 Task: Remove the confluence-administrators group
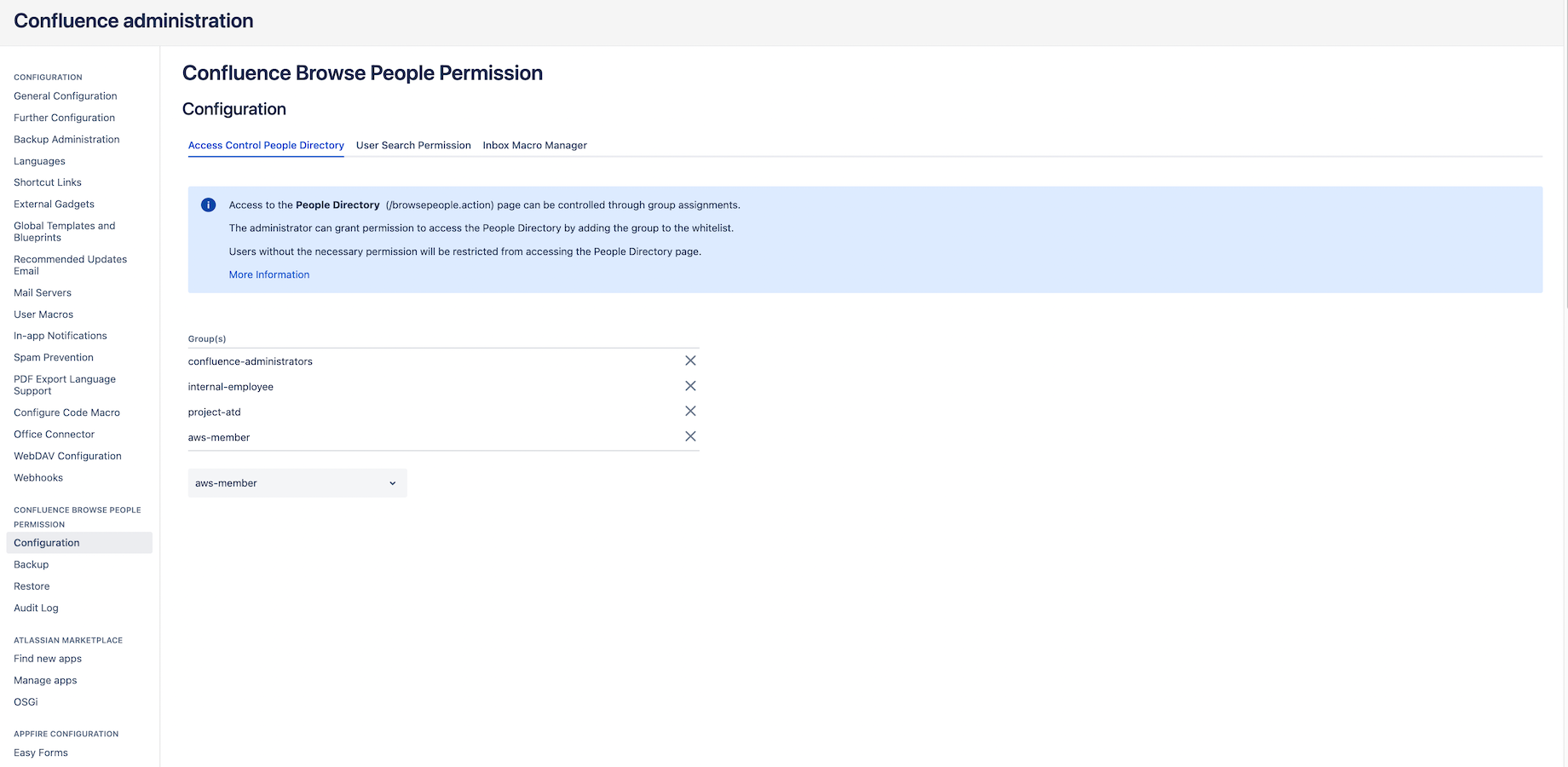690,360
